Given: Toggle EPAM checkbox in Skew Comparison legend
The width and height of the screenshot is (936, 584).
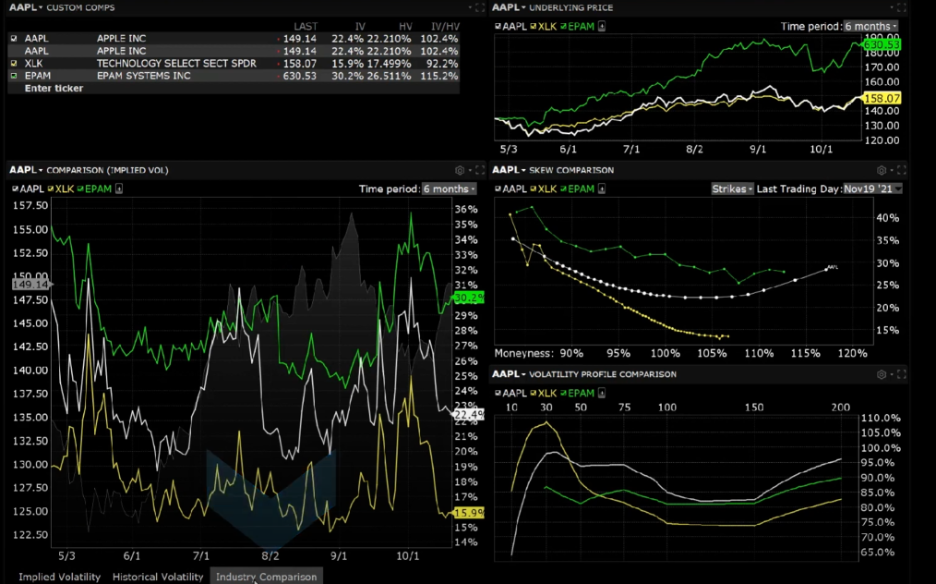Looking at the screenshot, I should [x=563, y=189].
